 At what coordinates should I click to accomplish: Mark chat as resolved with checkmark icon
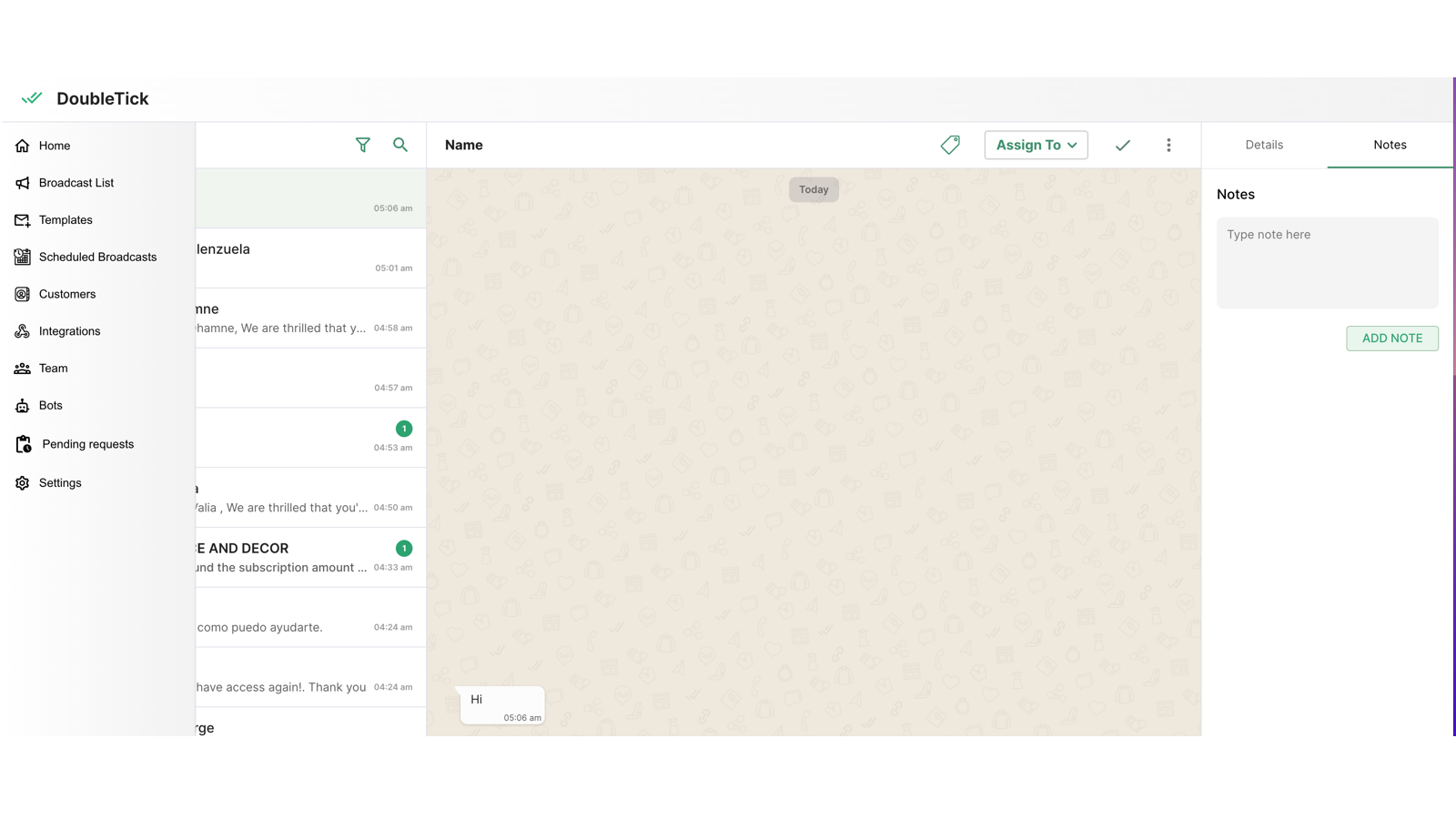click(1123, 145)
